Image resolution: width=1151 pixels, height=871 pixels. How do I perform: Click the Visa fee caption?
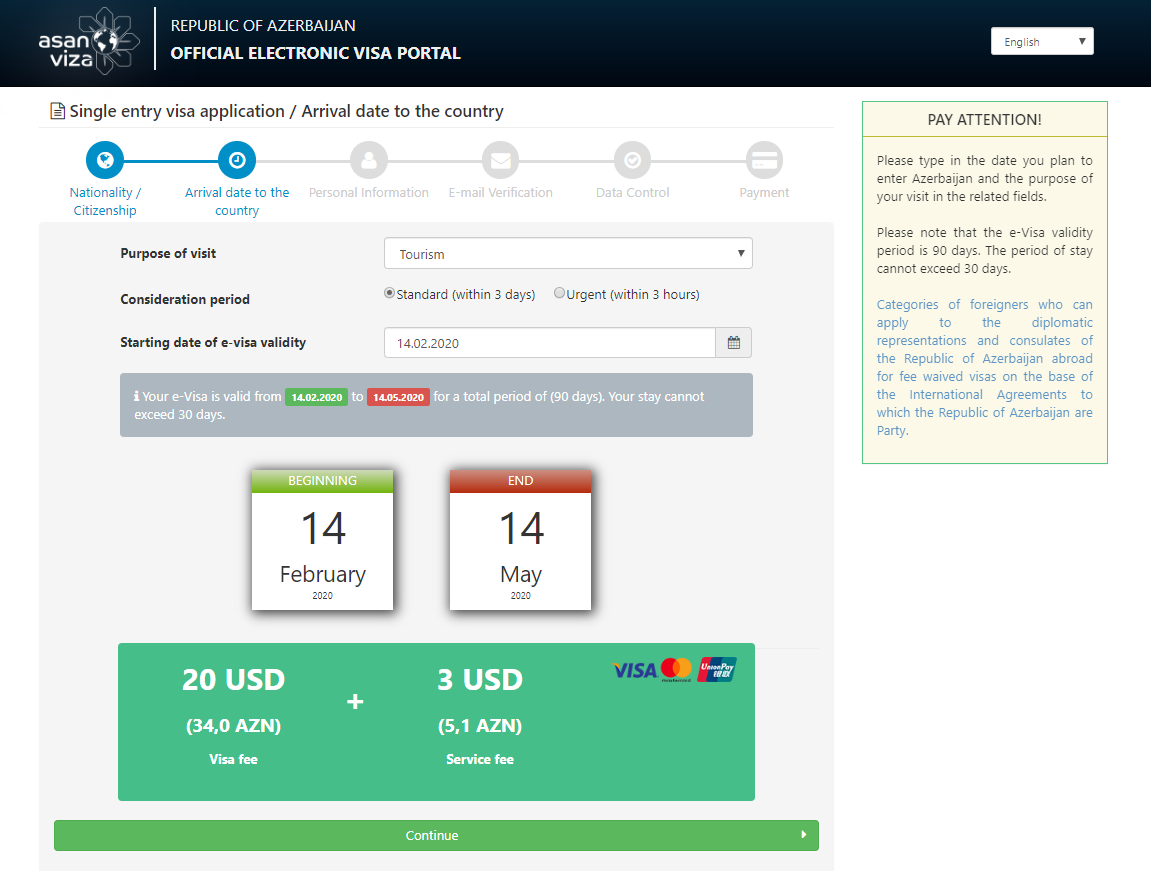pos(233,759)
